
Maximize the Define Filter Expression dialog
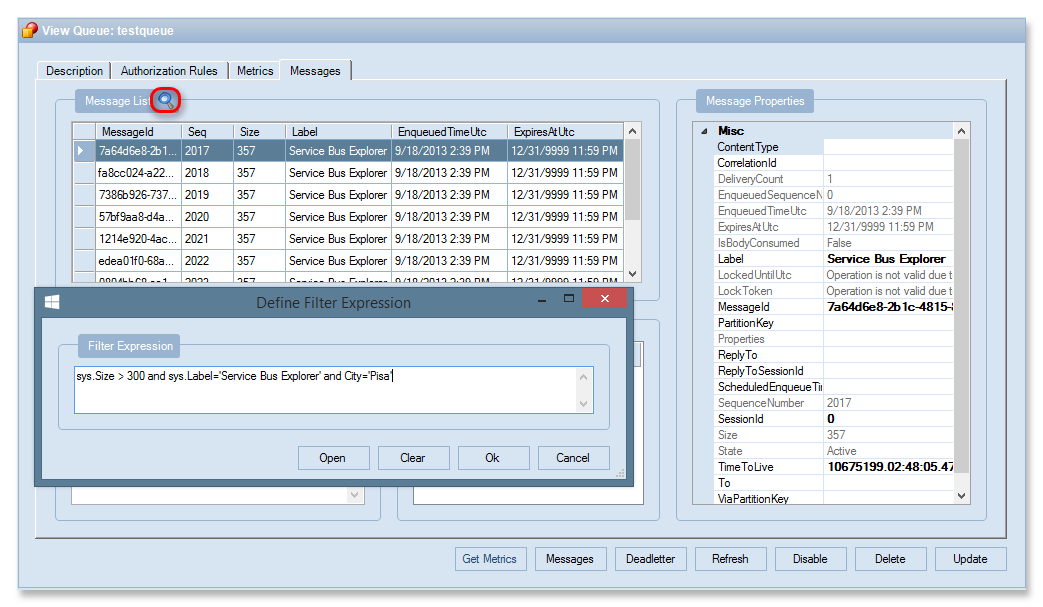569,299
